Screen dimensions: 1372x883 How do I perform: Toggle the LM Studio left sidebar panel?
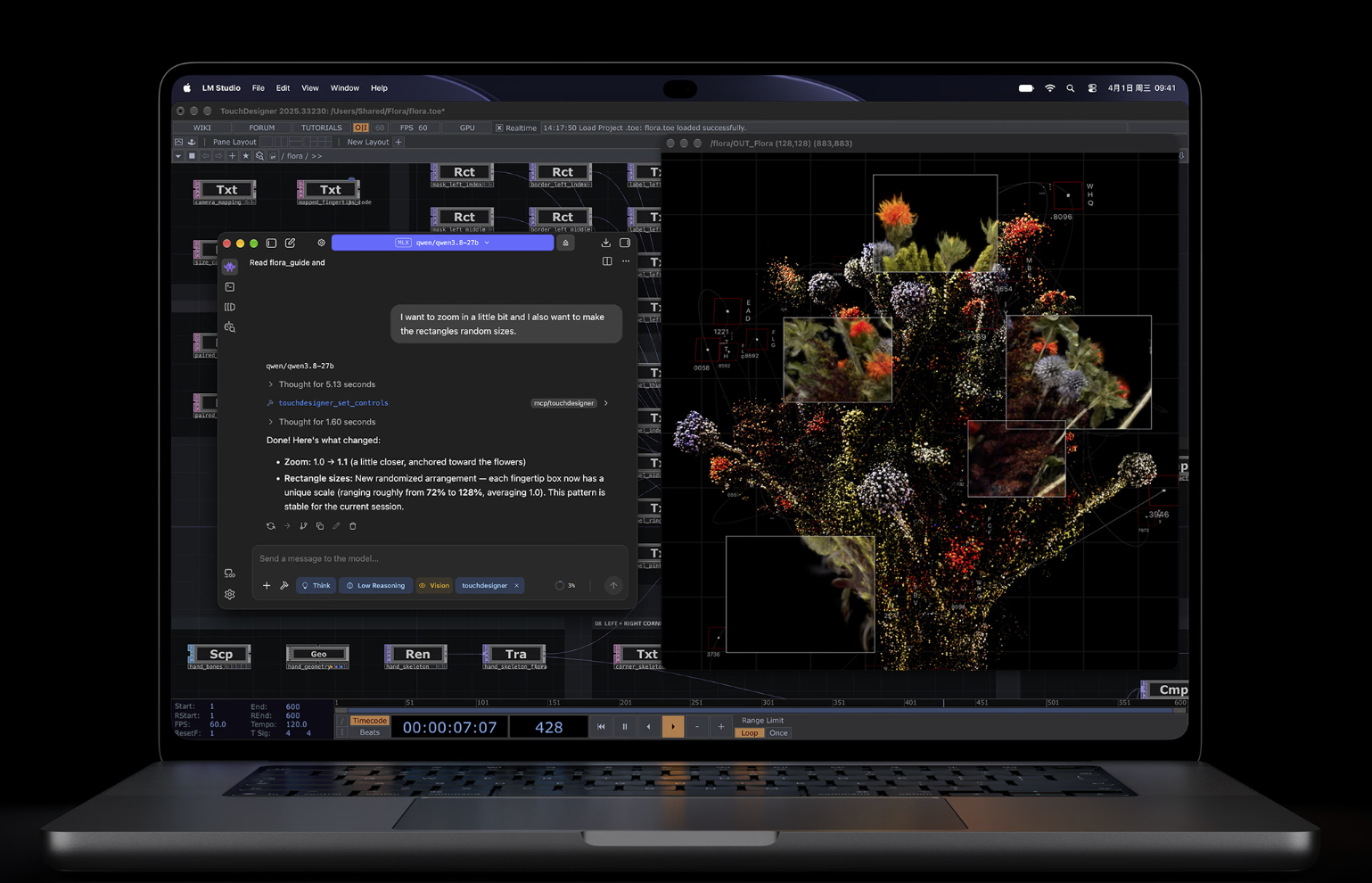[x=272, y=243]
